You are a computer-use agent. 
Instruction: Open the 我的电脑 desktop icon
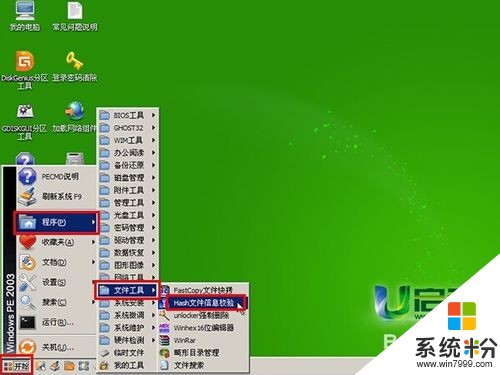tap(24, 16)
